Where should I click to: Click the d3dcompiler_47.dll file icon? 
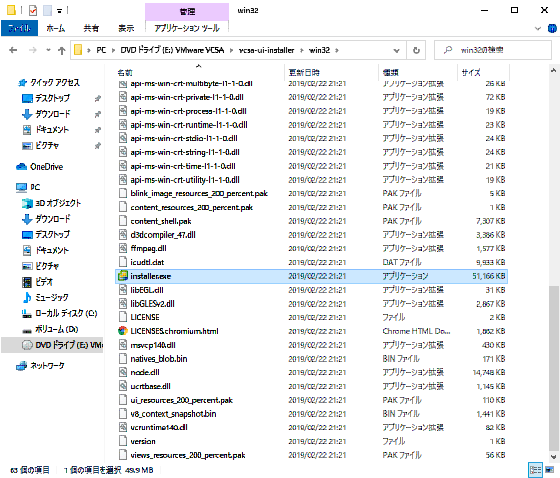pyautogui.click(x=123, y=235)
